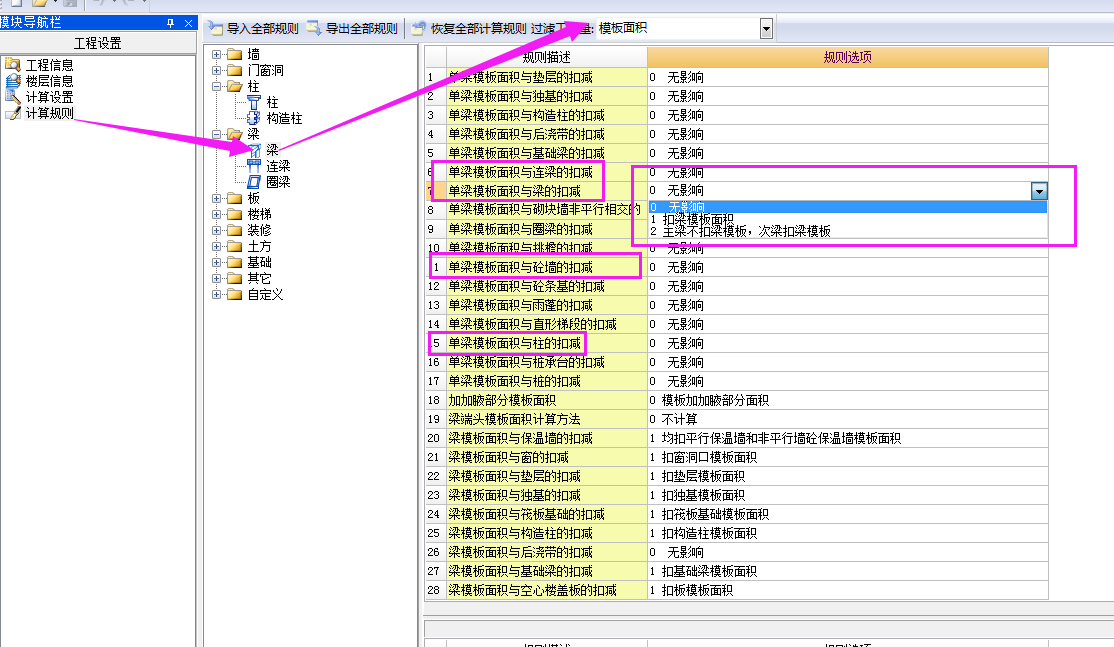Expand the 装修 tree node

pos(217,230)
